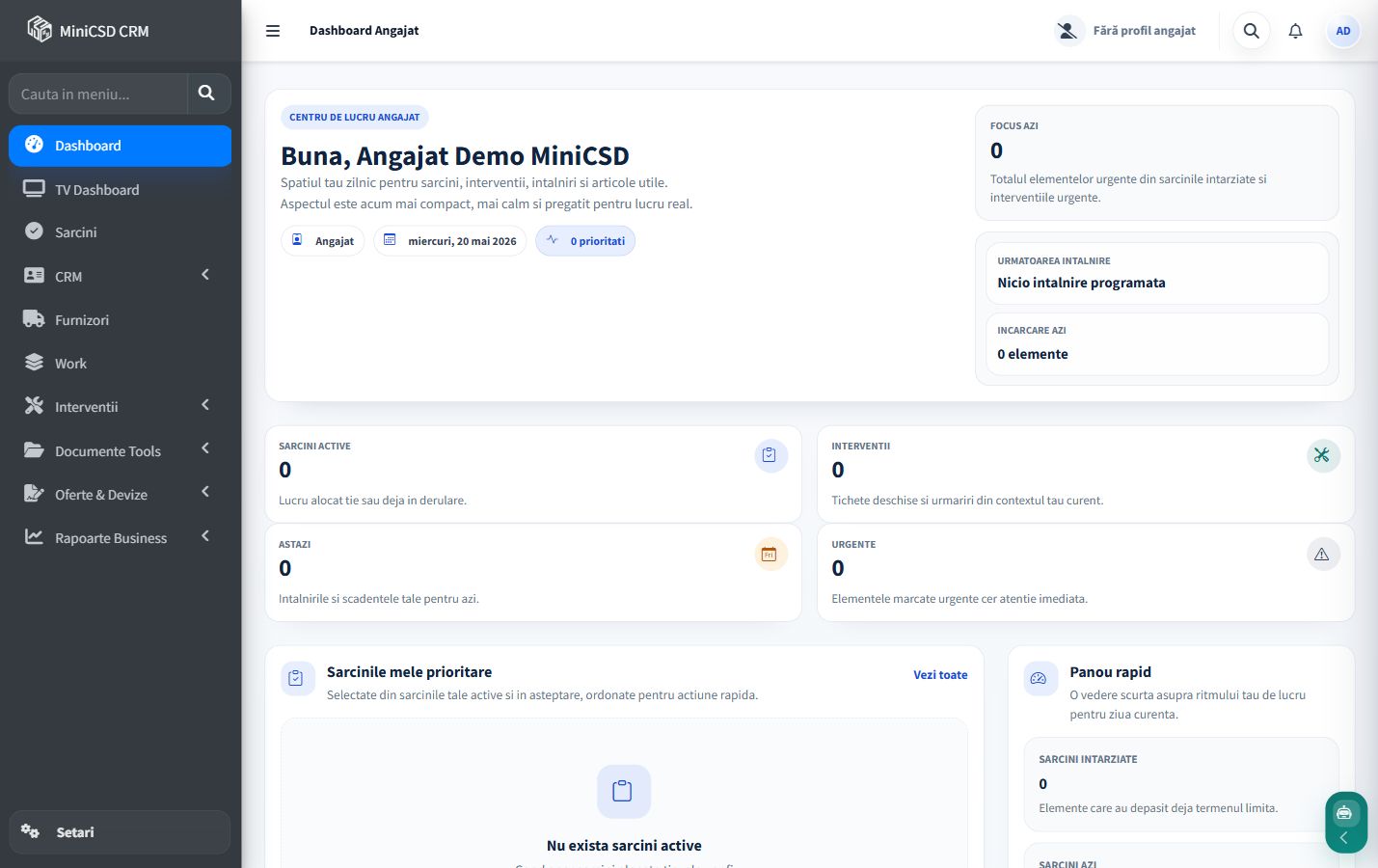1378x868 pixels.
Task: Click the Dashboard gauge icon in the sidebar
Action: click(34, 145)
